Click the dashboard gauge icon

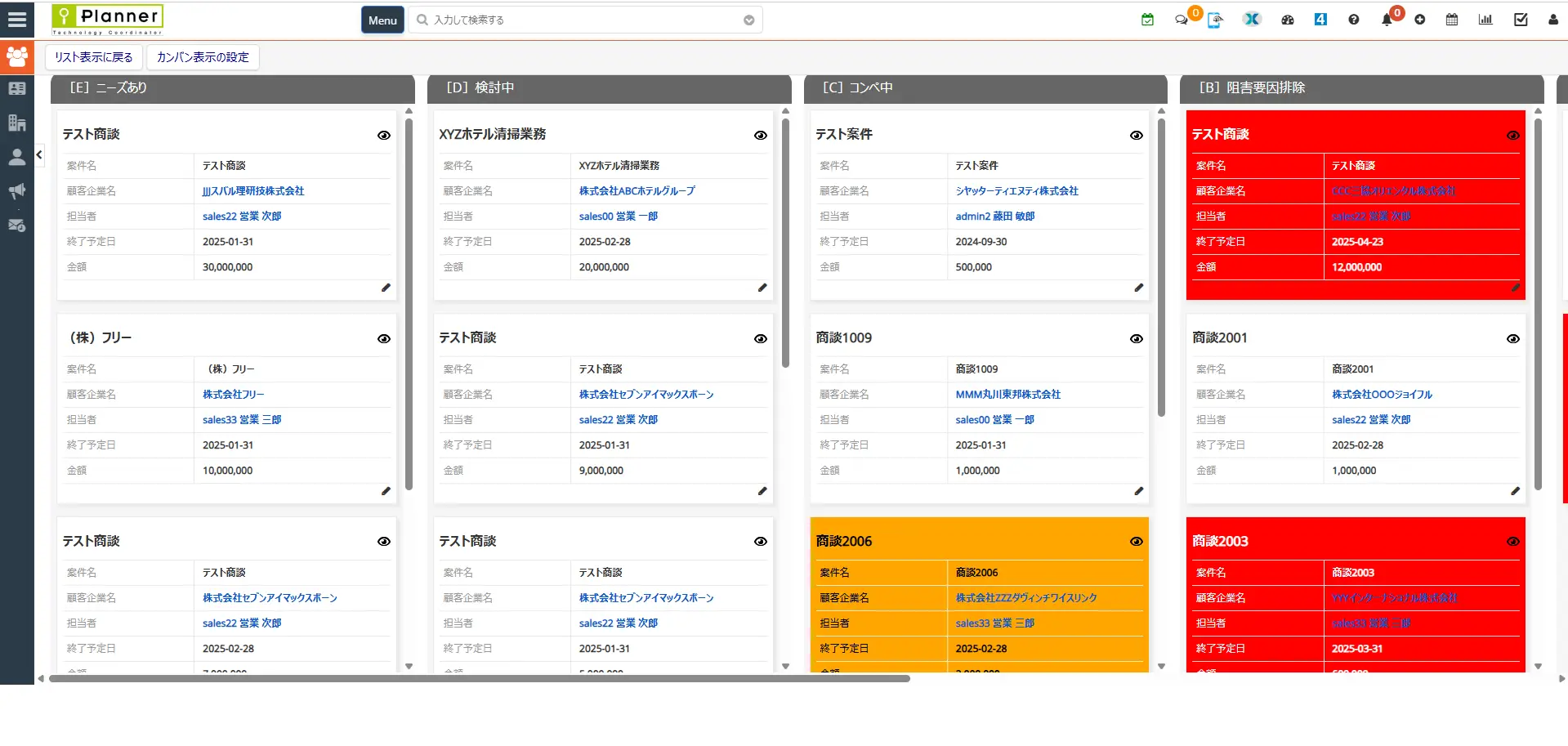[1288, 20]
